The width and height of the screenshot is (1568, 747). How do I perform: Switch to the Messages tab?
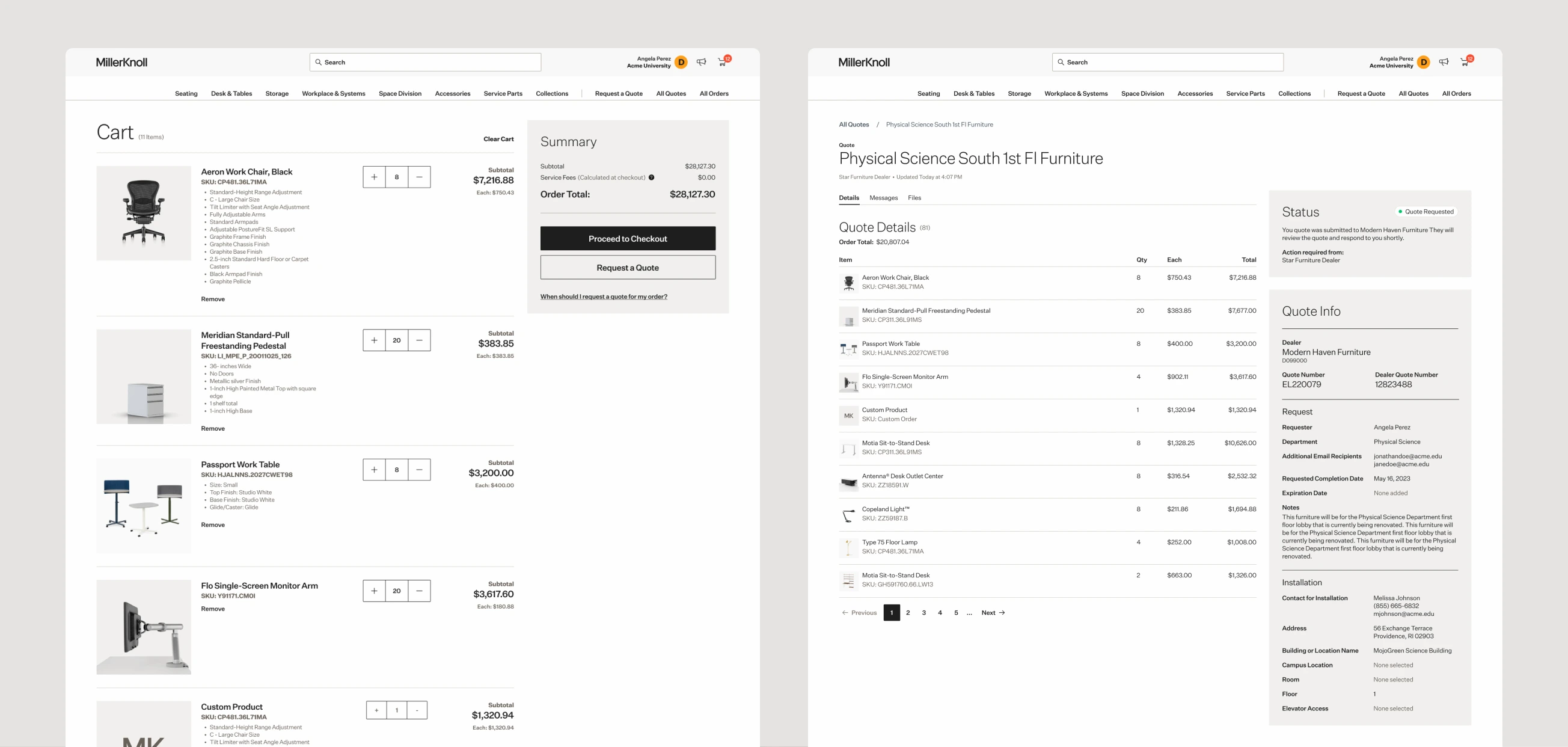coord(883,198)
